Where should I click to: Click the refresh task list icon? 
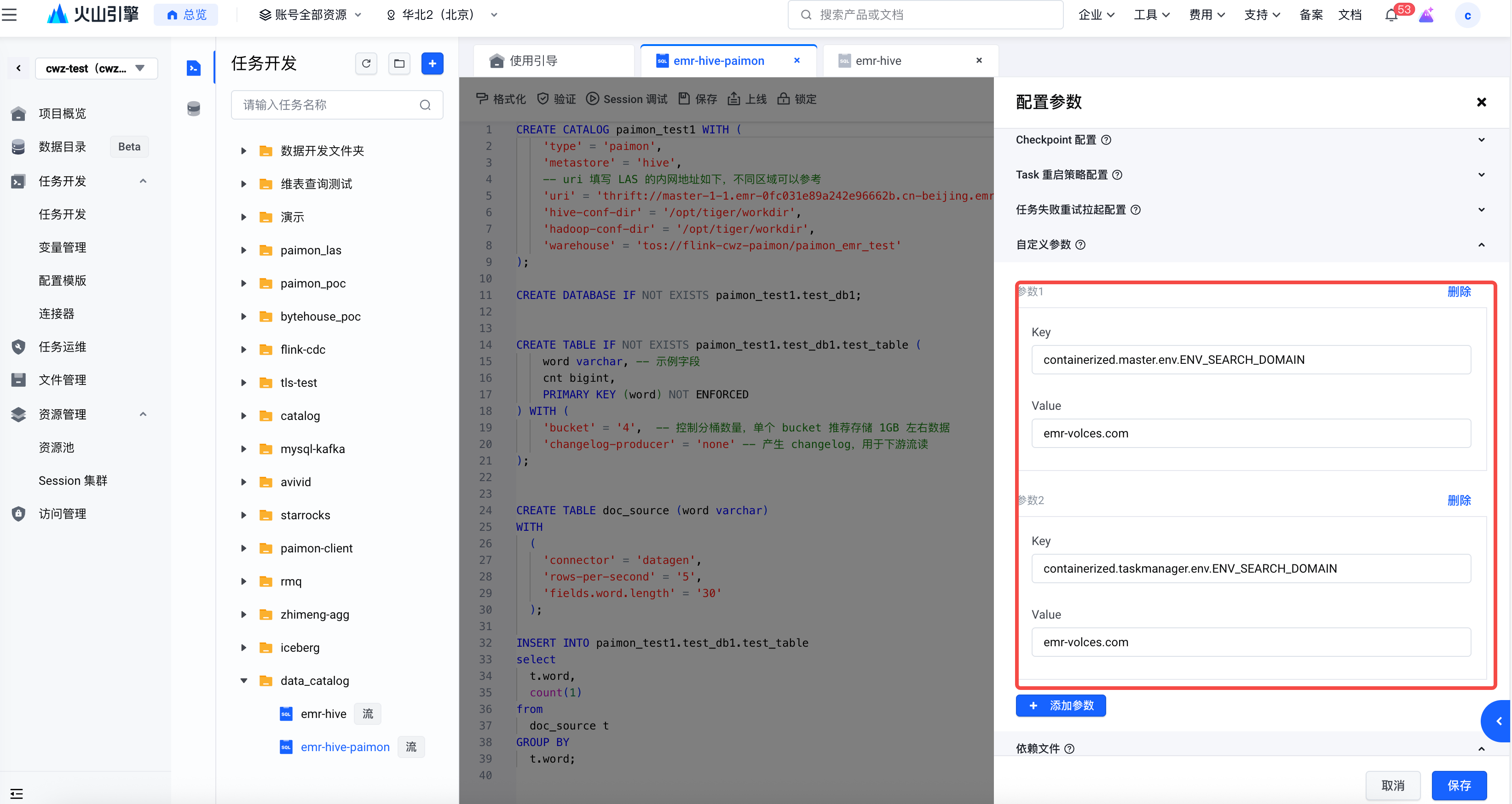366,63
